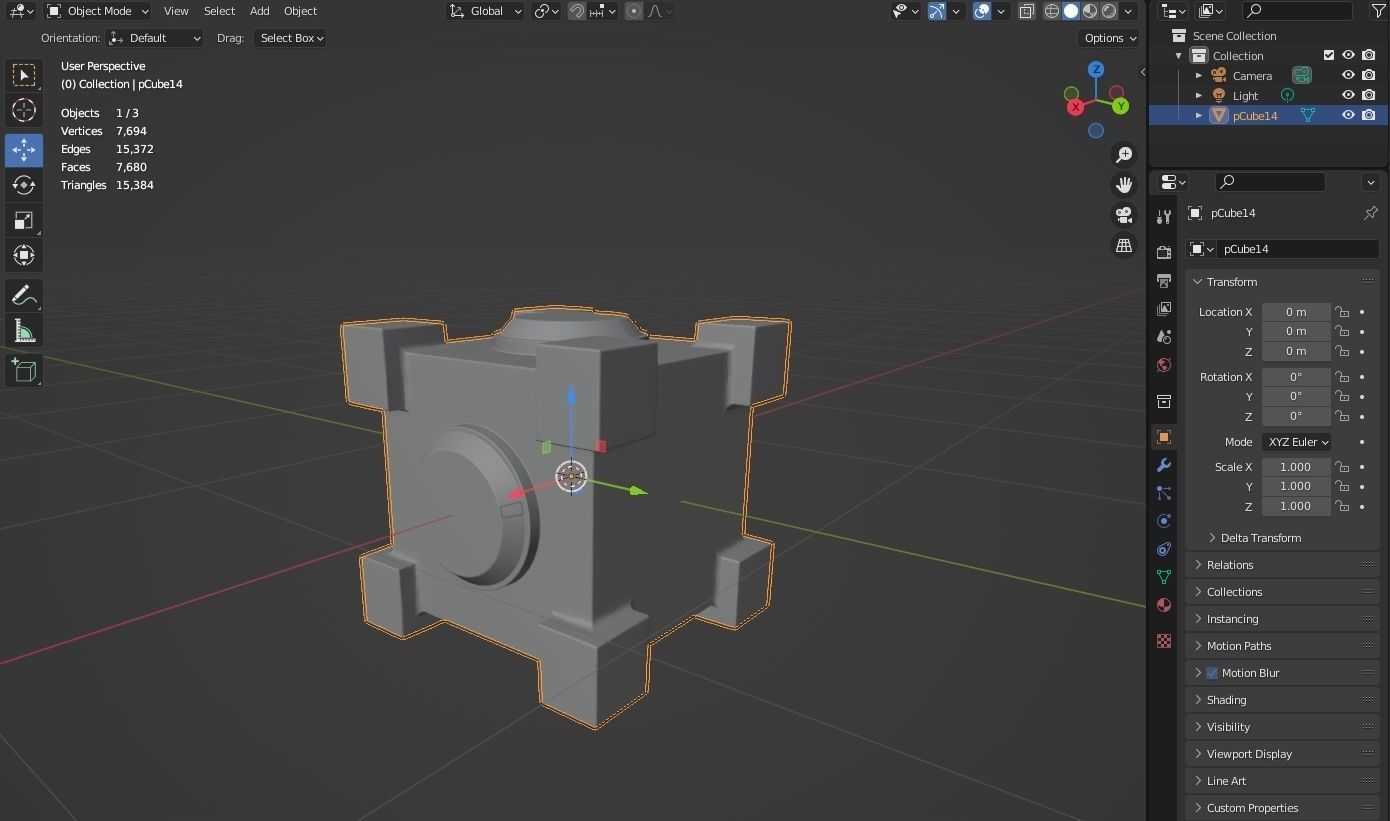Open the Render properties tab icon
Image resolution: width=1390 pixels, height=821 pixels.
tap(1163, 253)
